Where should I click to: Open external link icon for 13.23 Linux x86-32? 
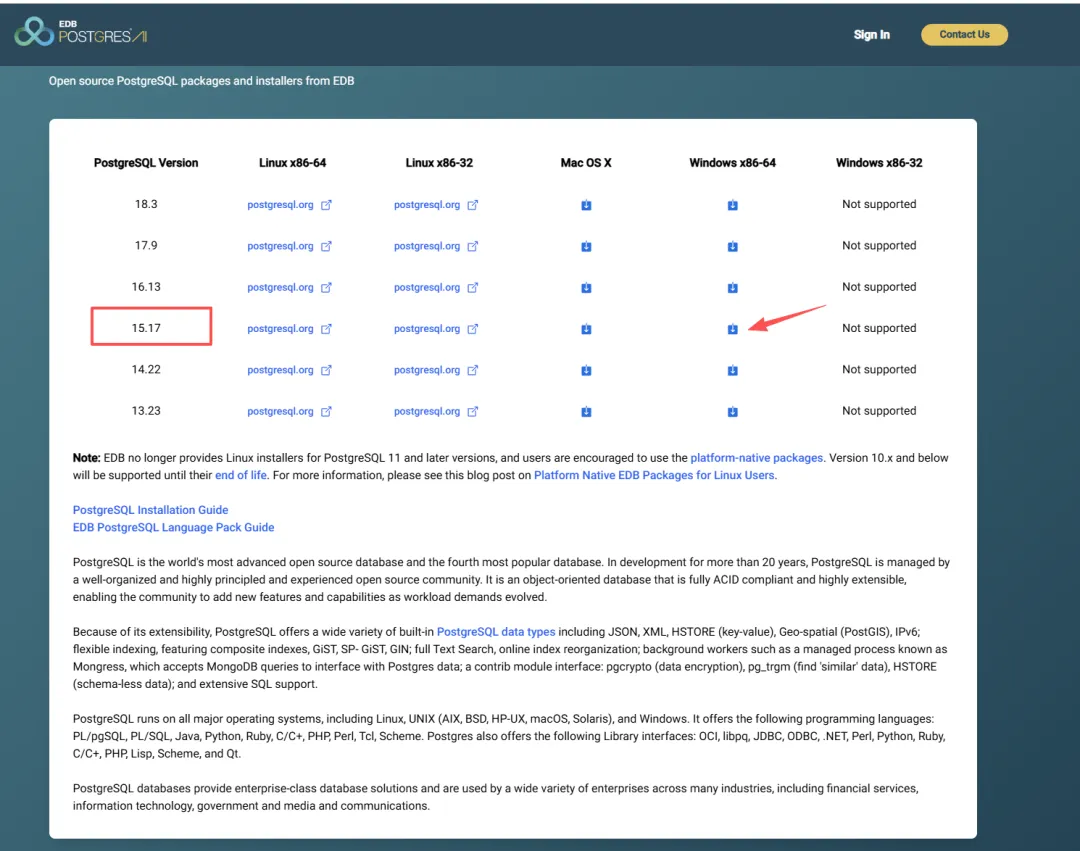[x=472, y=411]
